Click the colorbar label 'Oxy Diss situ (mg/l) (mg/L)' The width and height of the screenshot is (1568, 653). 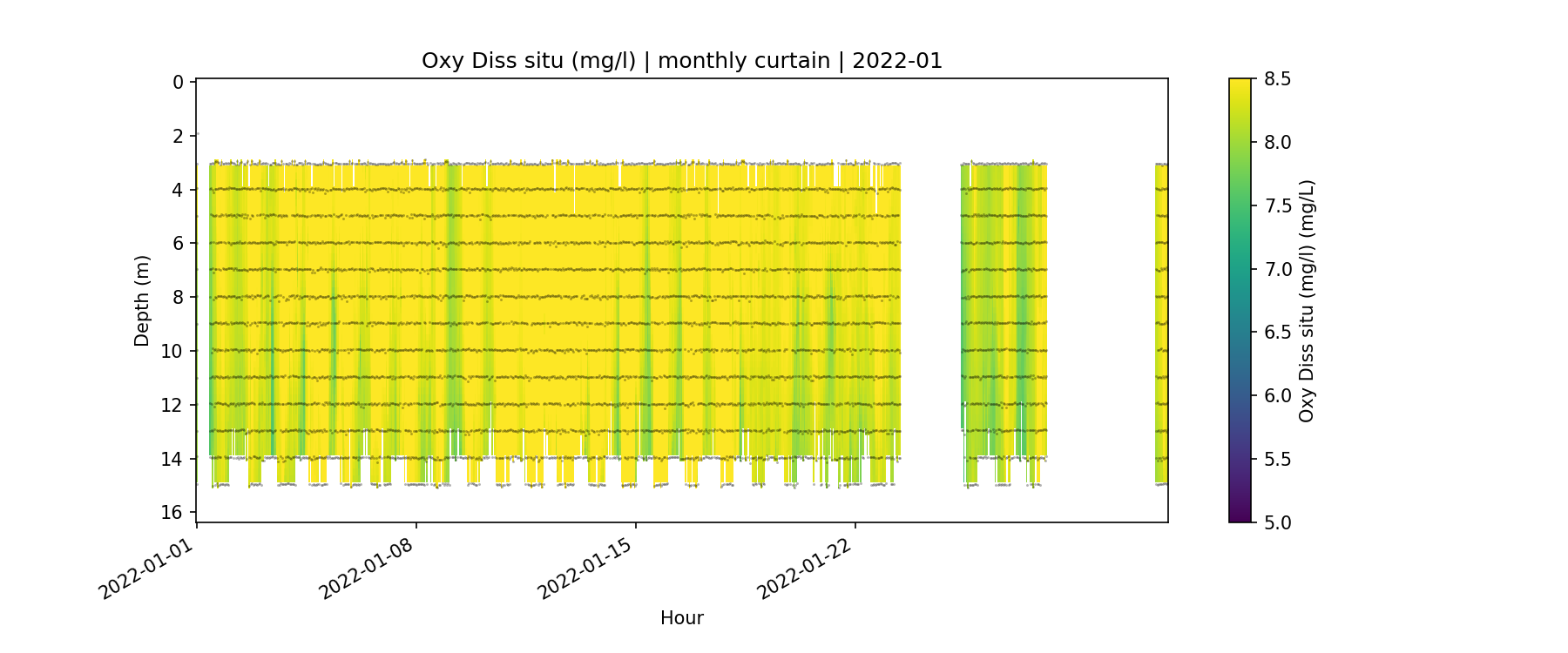pos(1306,300)
